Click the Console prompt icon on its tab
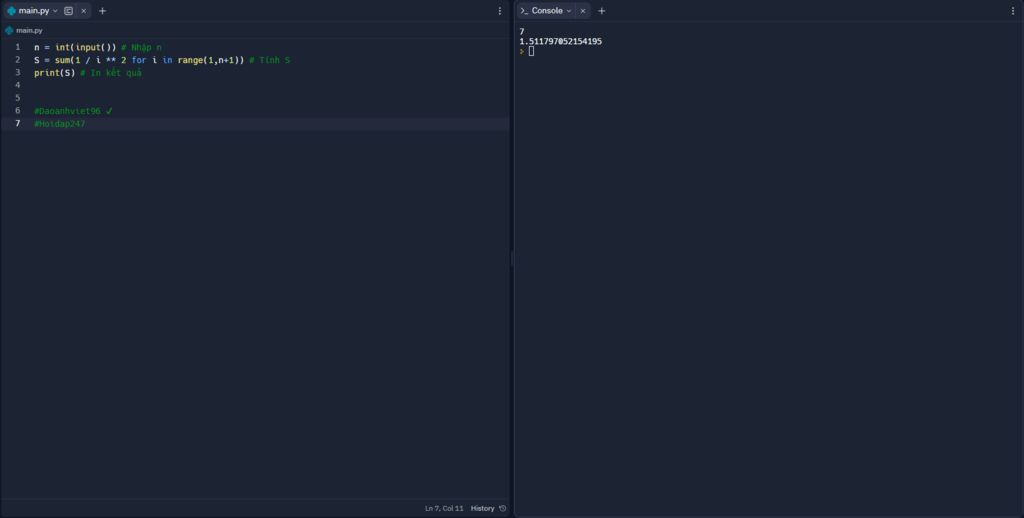This screenshot has height=518, width=1024. pyautogui.click(x=524, y=11)
